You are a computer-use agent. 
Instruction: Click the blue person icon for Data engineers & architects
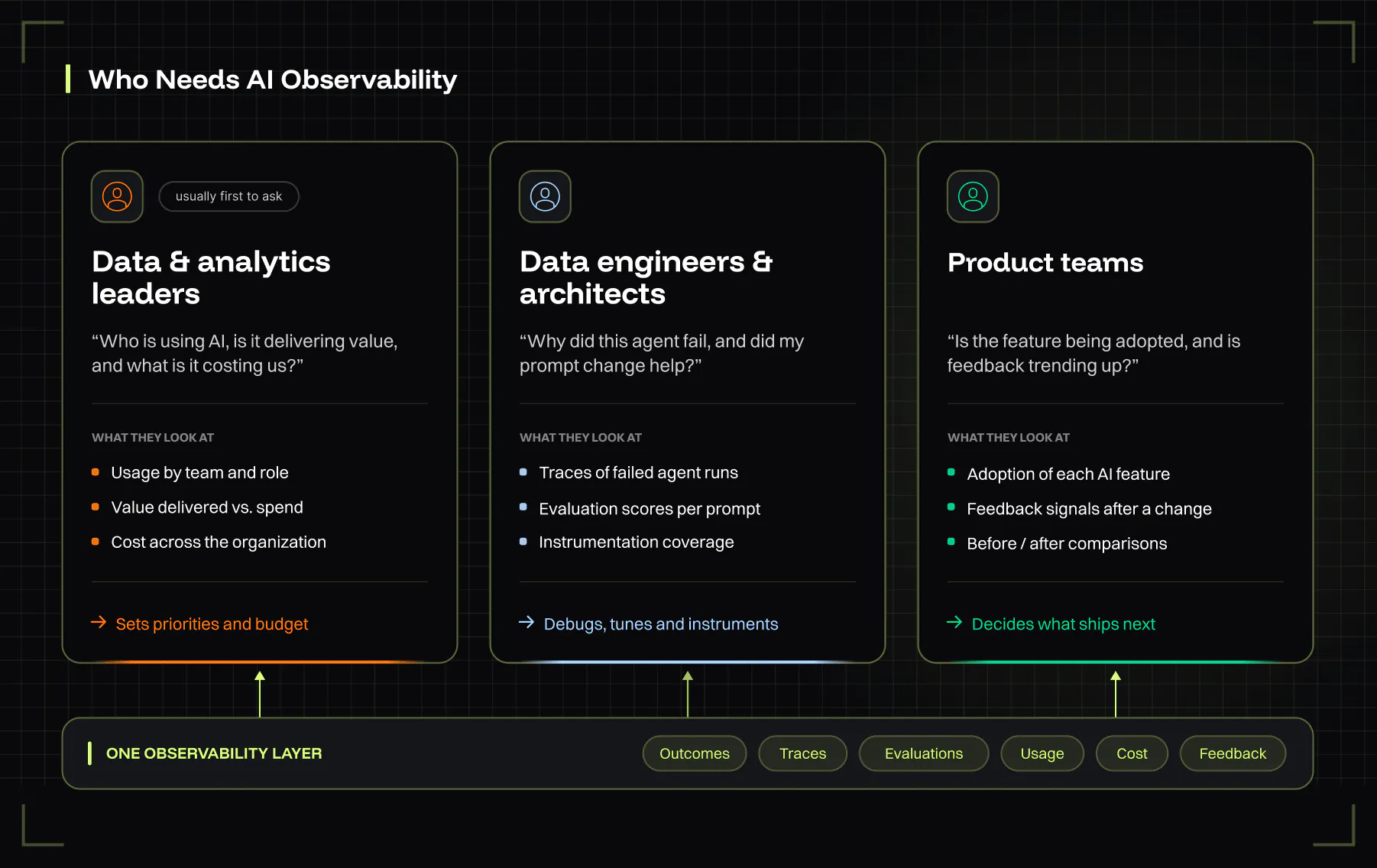click(x=545, y=196)
